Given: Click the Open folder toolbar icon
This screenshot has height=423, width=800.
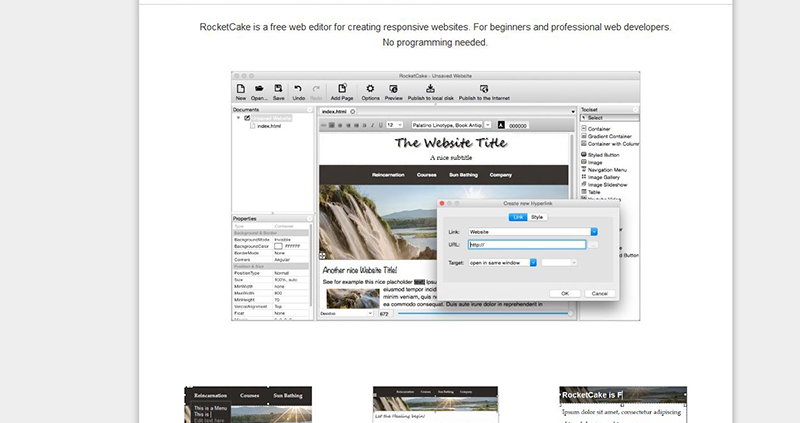Looking at the screenshot, I should click(x=259, y=88).
